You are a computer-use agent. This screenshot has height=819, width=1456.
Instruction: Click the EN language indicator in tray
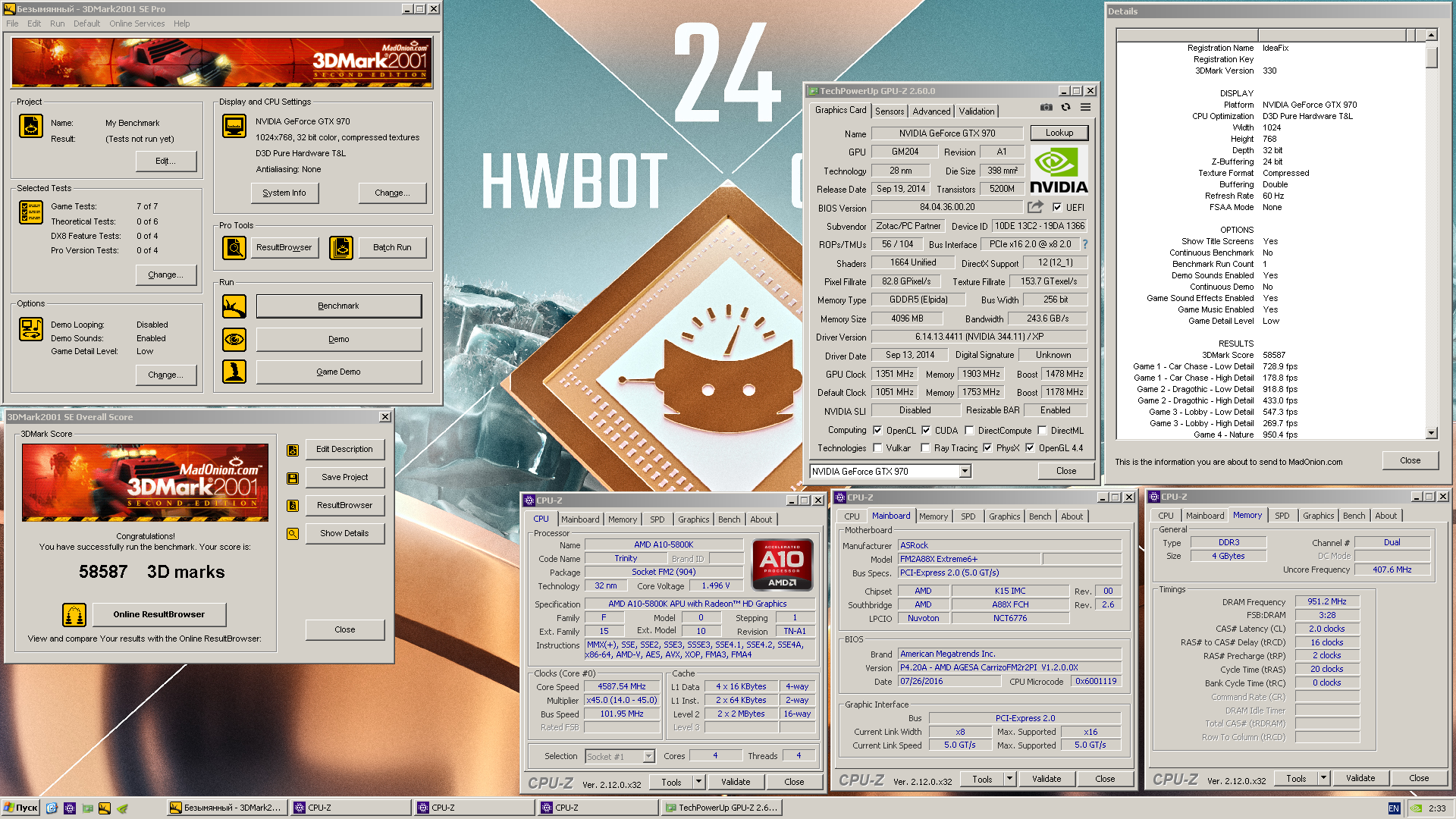click(1394, 808)
